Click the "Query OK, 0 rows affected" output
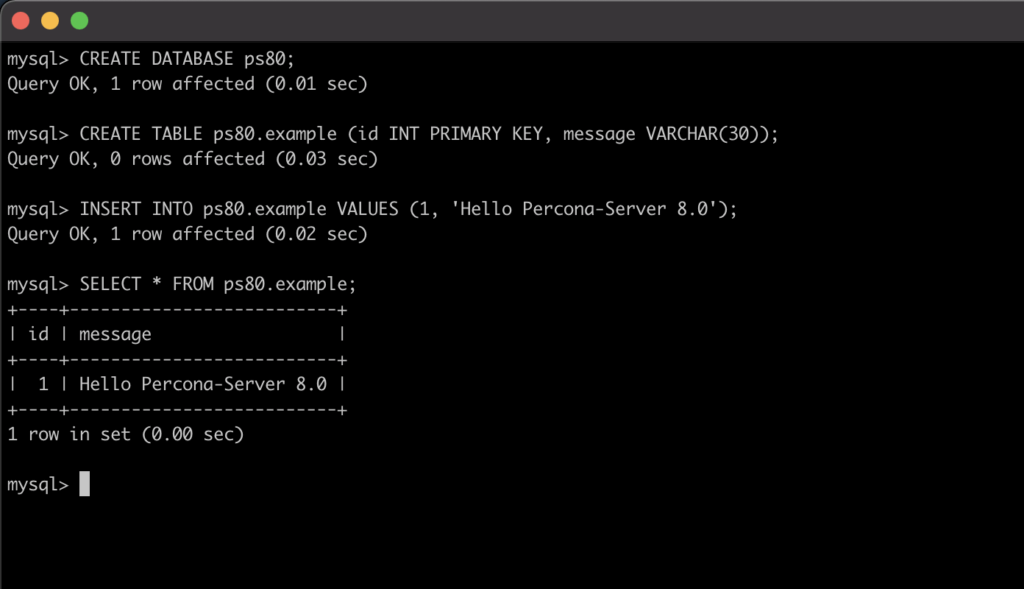This screenshot has height=589, width=1024. pos(131,159)
